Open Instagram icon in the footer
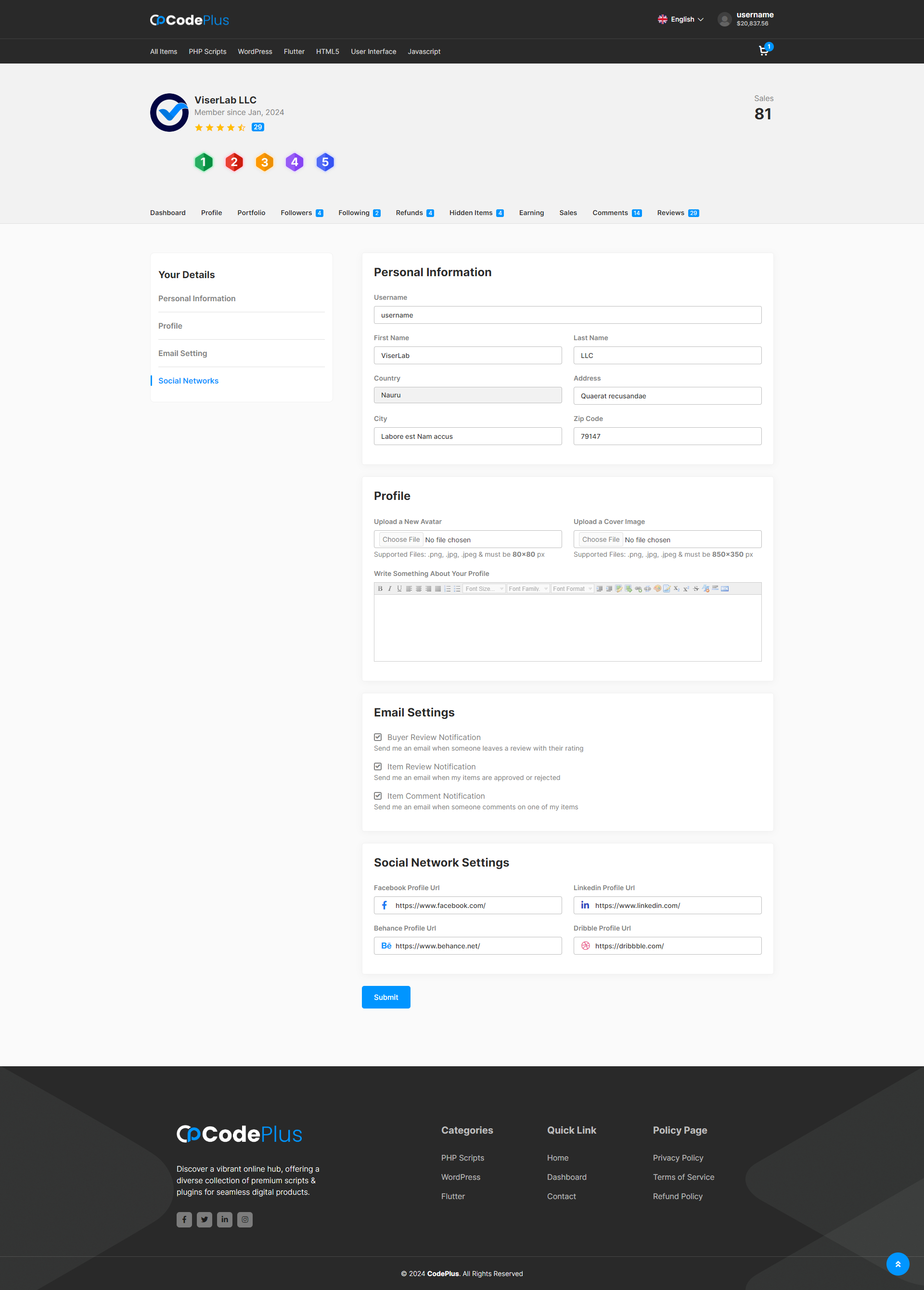This screenshot has height=1290, width=924. coord(244,1219)
